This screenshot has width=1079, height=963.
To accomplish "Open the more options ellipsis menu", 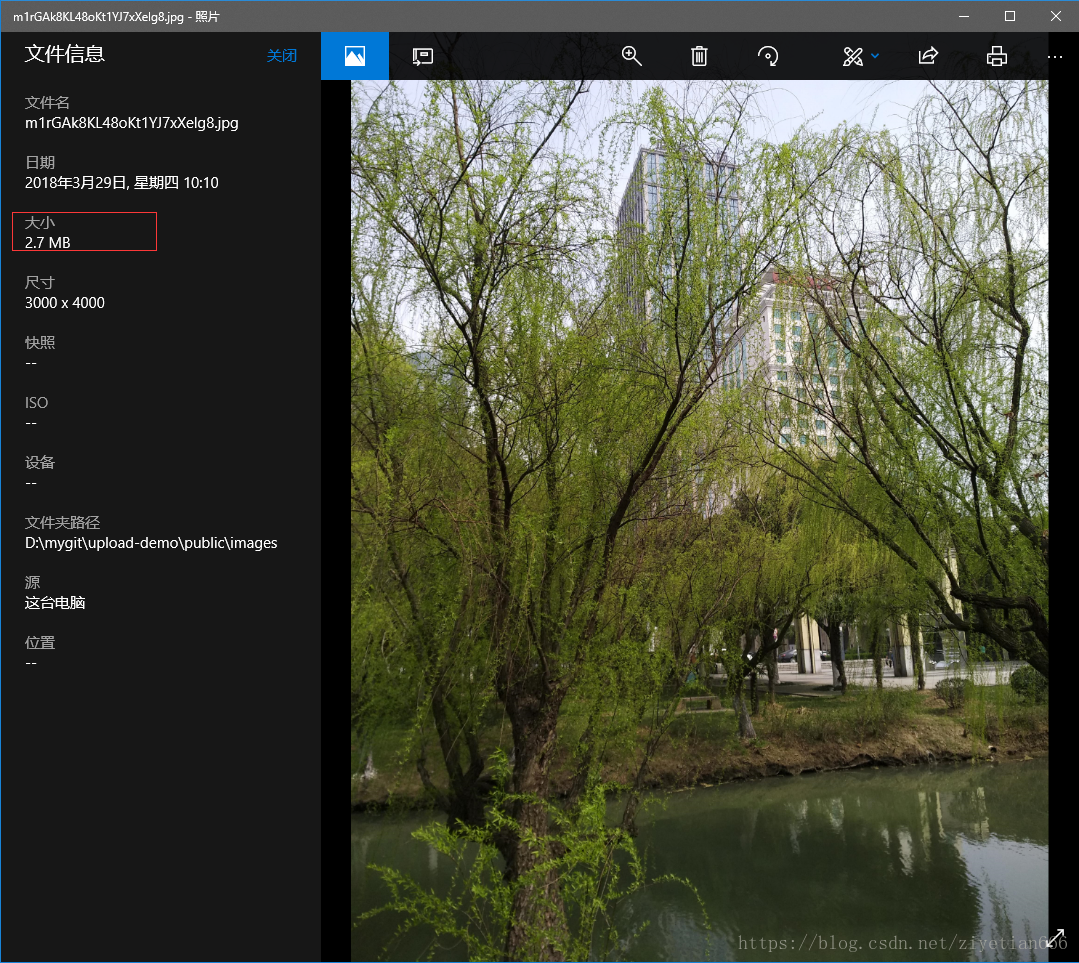I will (1055, 57).
